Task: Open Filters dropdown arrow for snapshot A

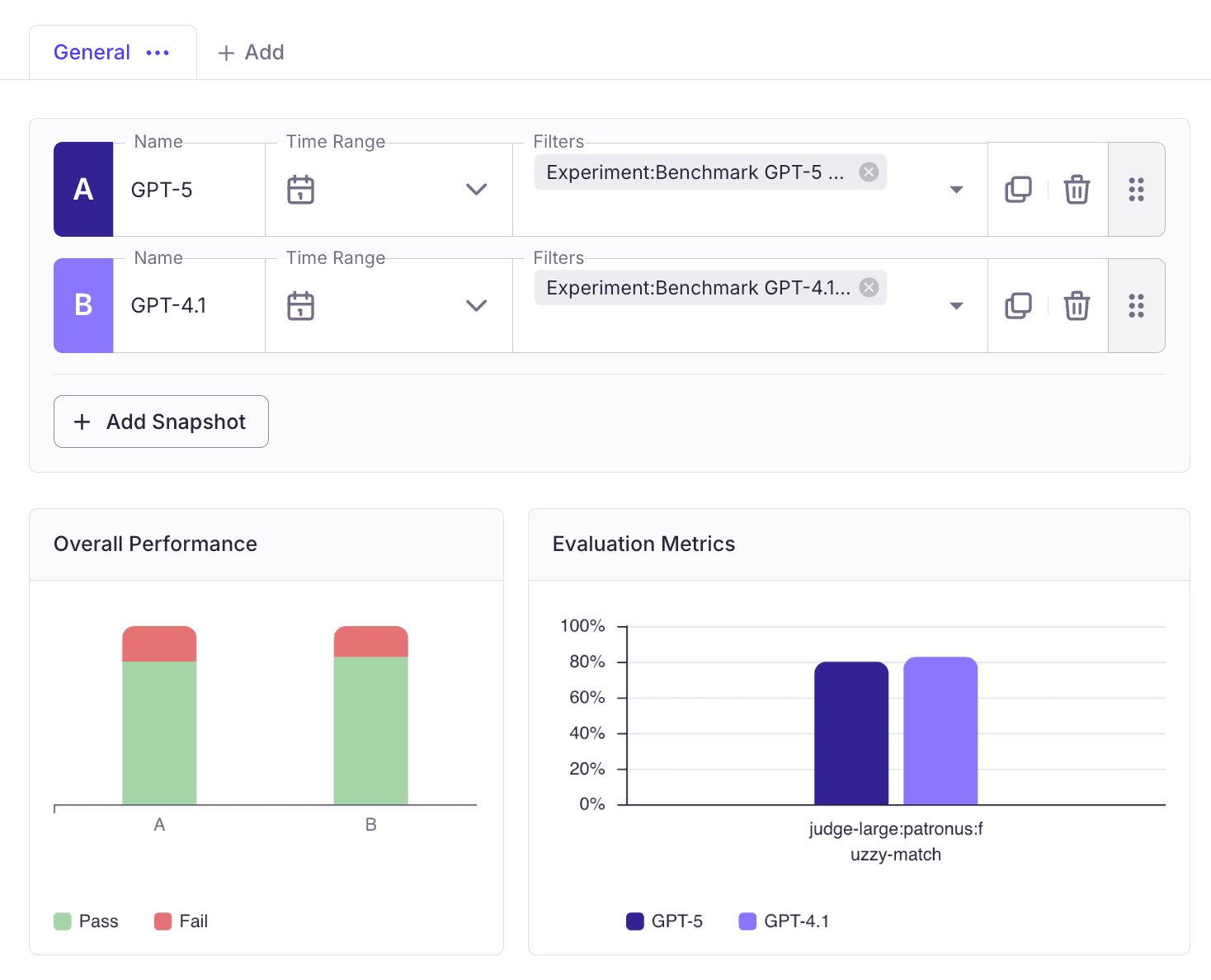Action: (956, 190)
